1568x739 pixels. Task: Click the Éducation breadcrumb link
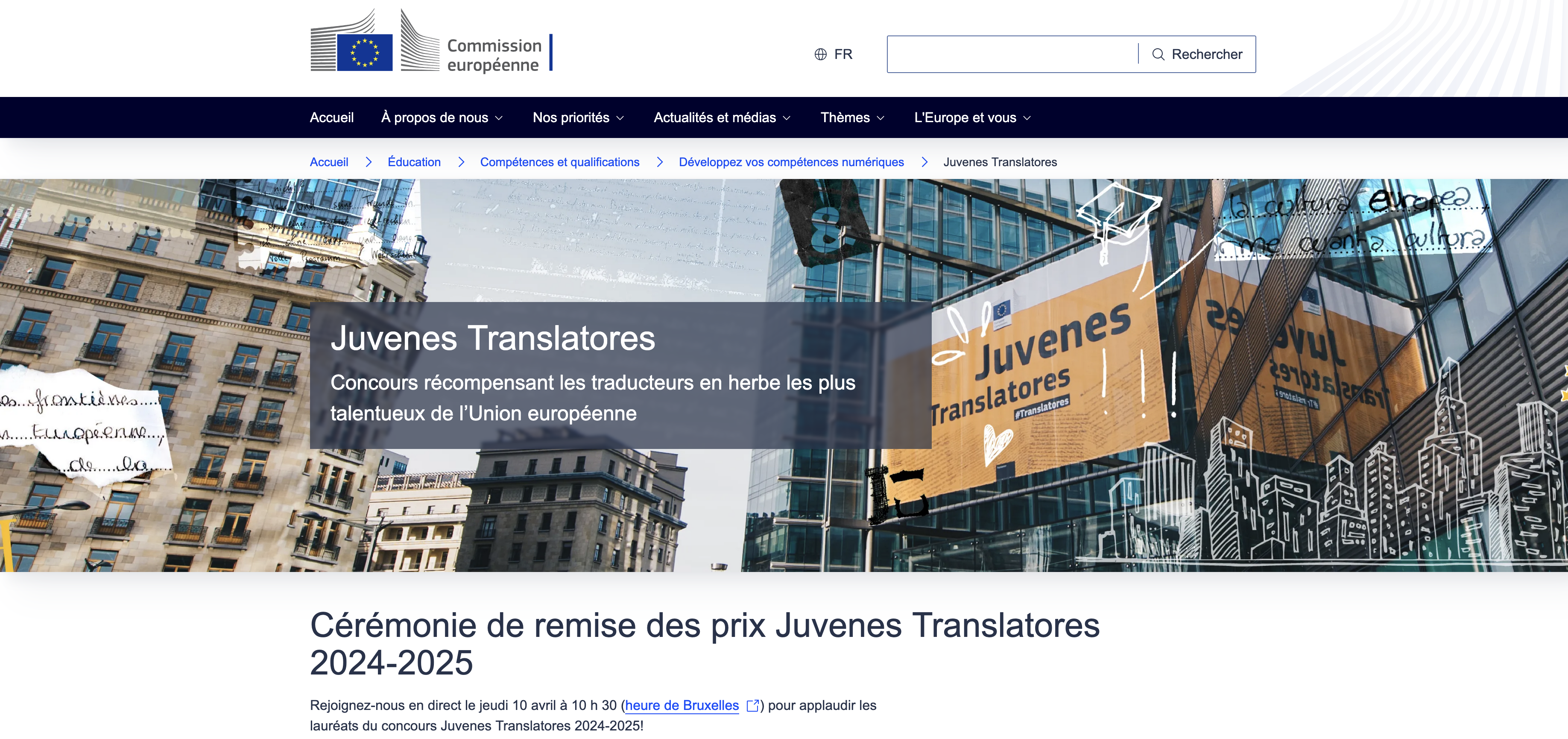coord(414,162)
